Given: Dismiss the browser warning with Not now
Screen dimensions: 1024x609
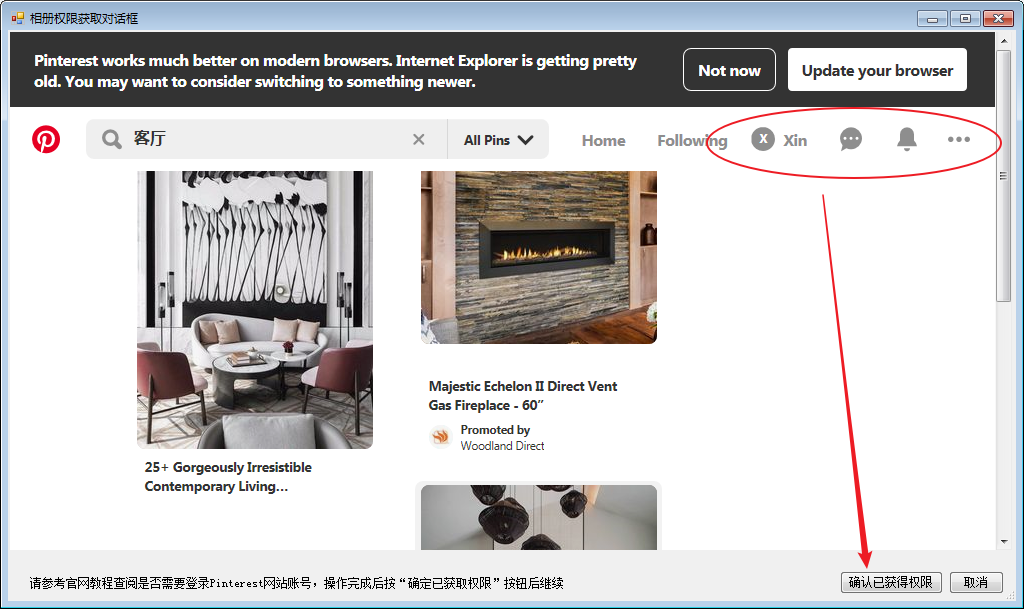Looking at the screenshot, I should 729,69.
